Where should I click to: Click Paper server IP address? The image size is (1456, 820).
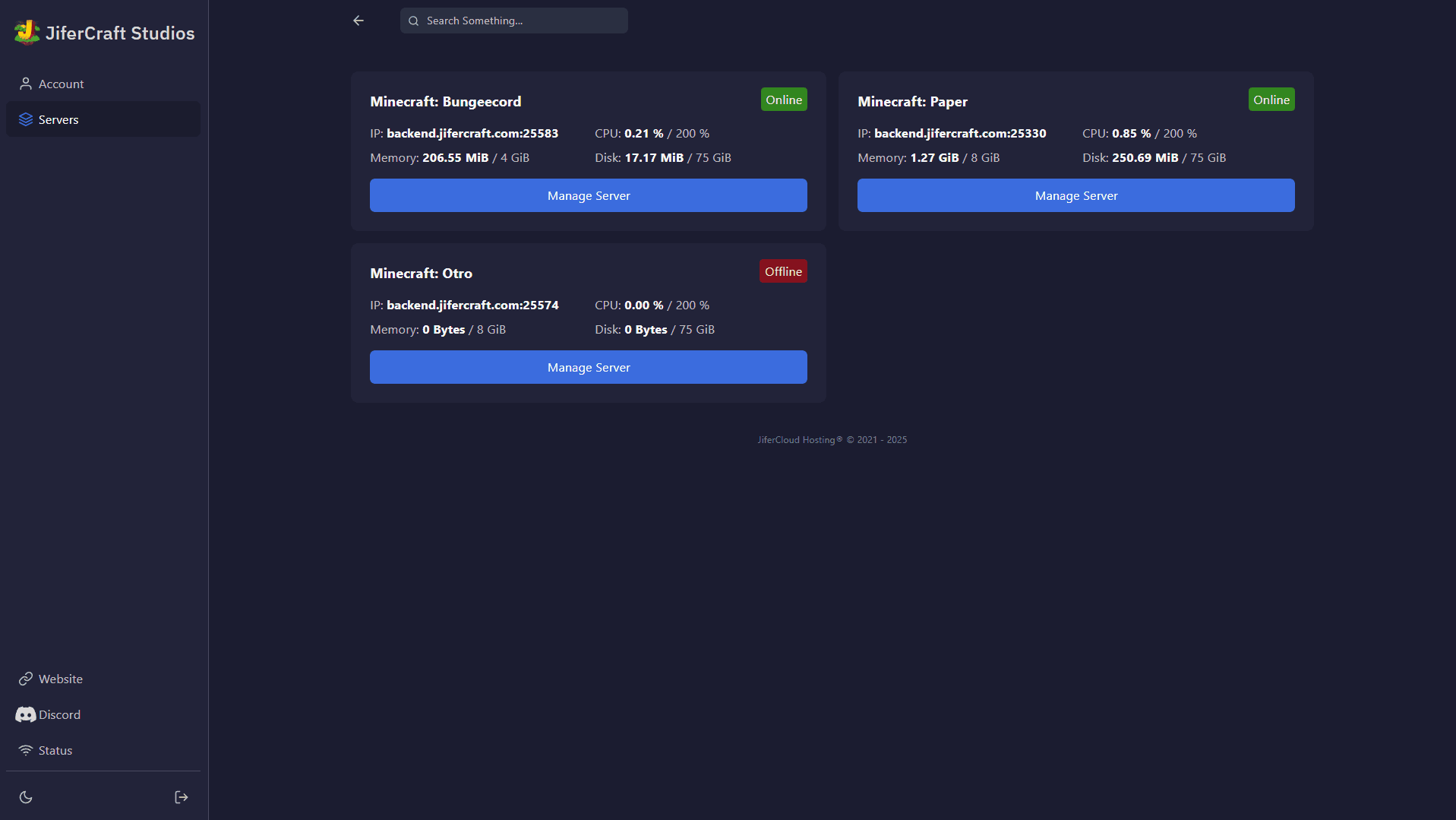959,133
